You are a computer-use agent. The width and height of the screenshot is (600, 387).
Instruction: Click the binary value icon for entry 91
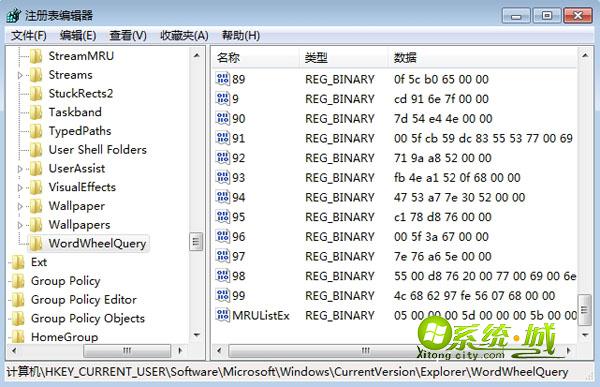222,138
